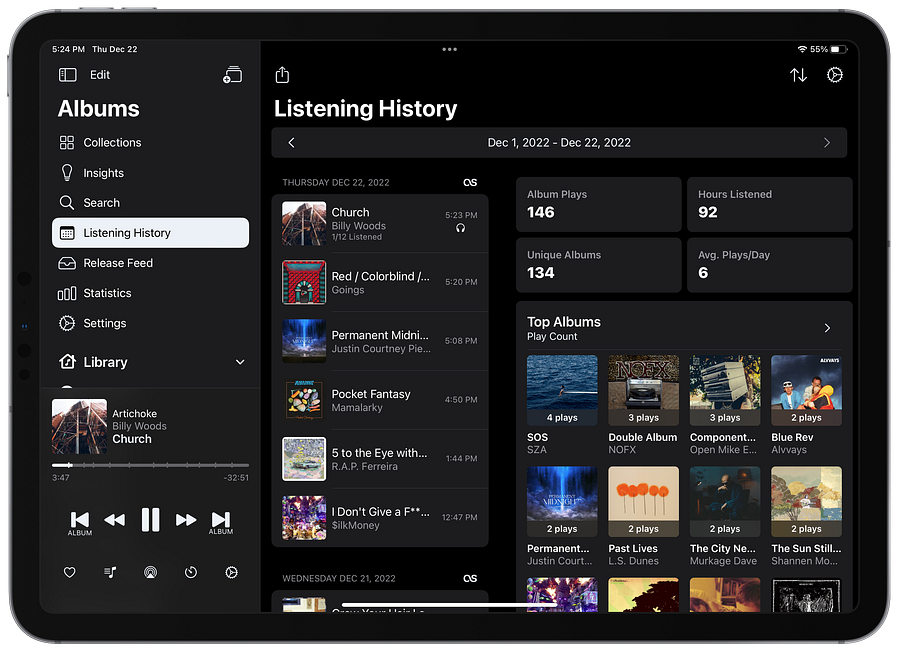Open the playback history clock icon
The image size is (900, 653).
pyautogui.click(x=191, y=572)
